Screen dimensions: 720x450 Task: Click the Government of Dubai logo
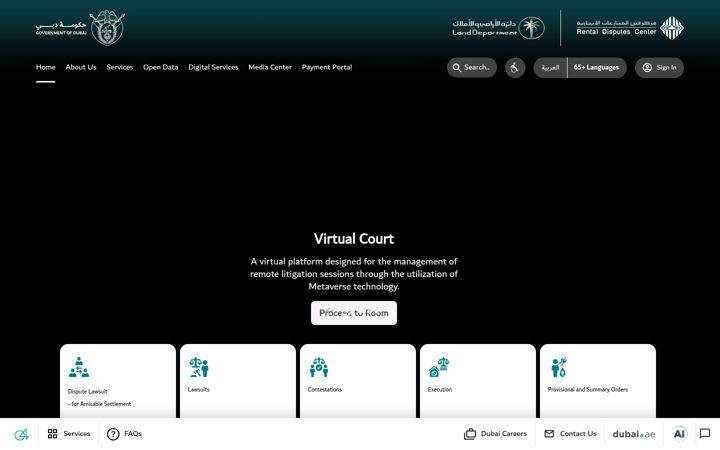coord(80,28)
